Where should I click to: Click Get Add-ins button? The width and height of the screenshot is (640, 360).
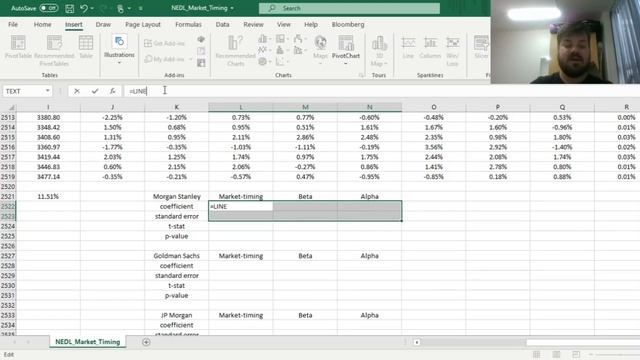(x=164, y=43)
